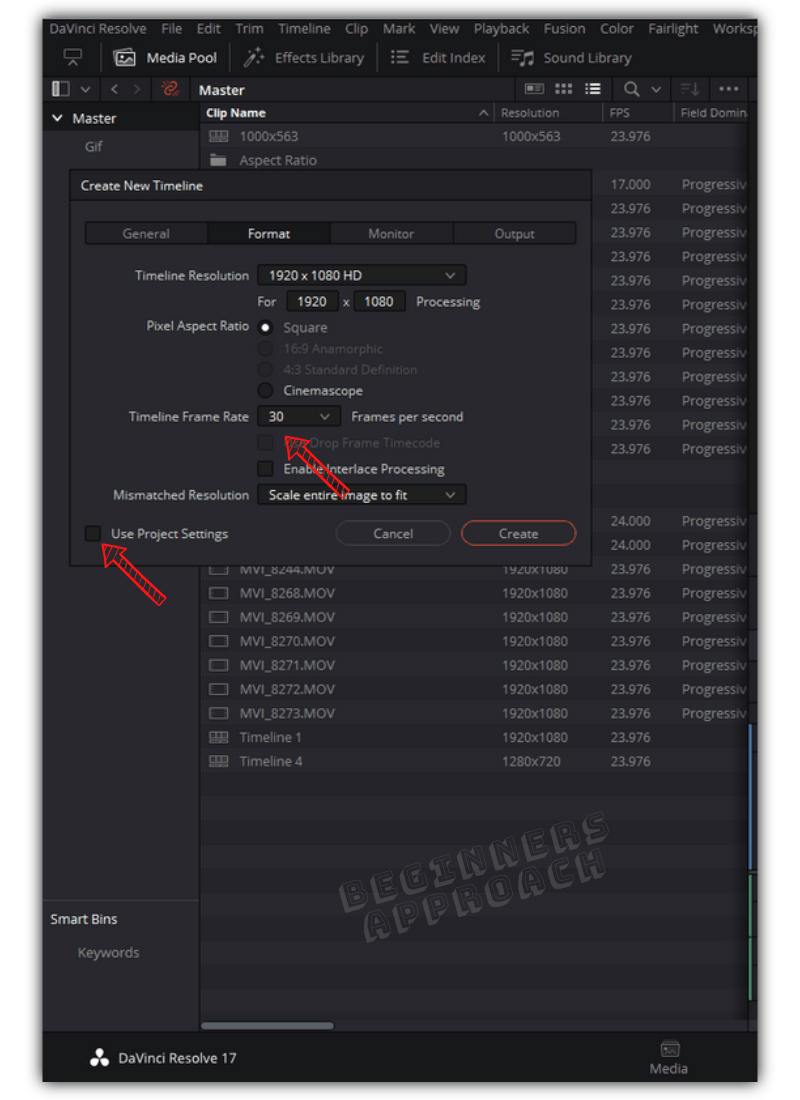Click the Keywords smart bin
The width and height of the screenshot is (800, 1100).
tap(108, 953)
